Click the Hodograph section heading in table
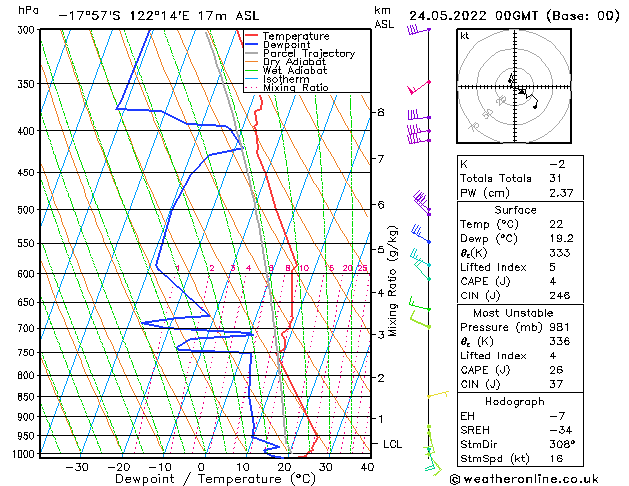629x486 pixels. 515,402
